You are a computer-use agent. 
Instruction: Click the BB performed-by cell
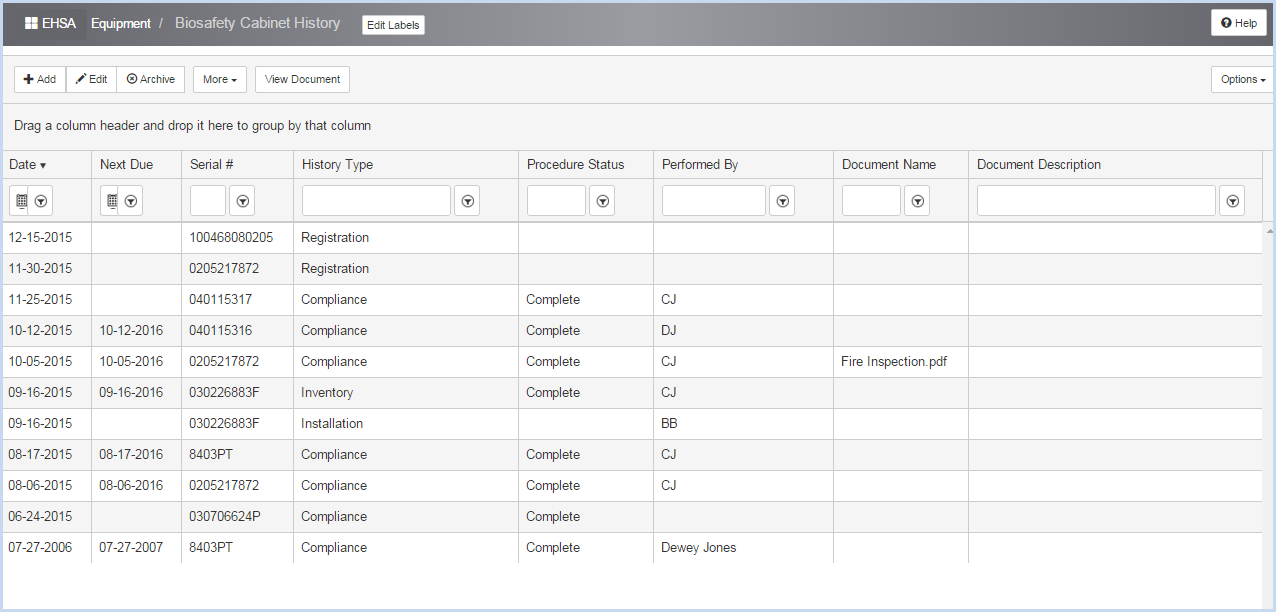pyautogui.click(x=743, y=424)
